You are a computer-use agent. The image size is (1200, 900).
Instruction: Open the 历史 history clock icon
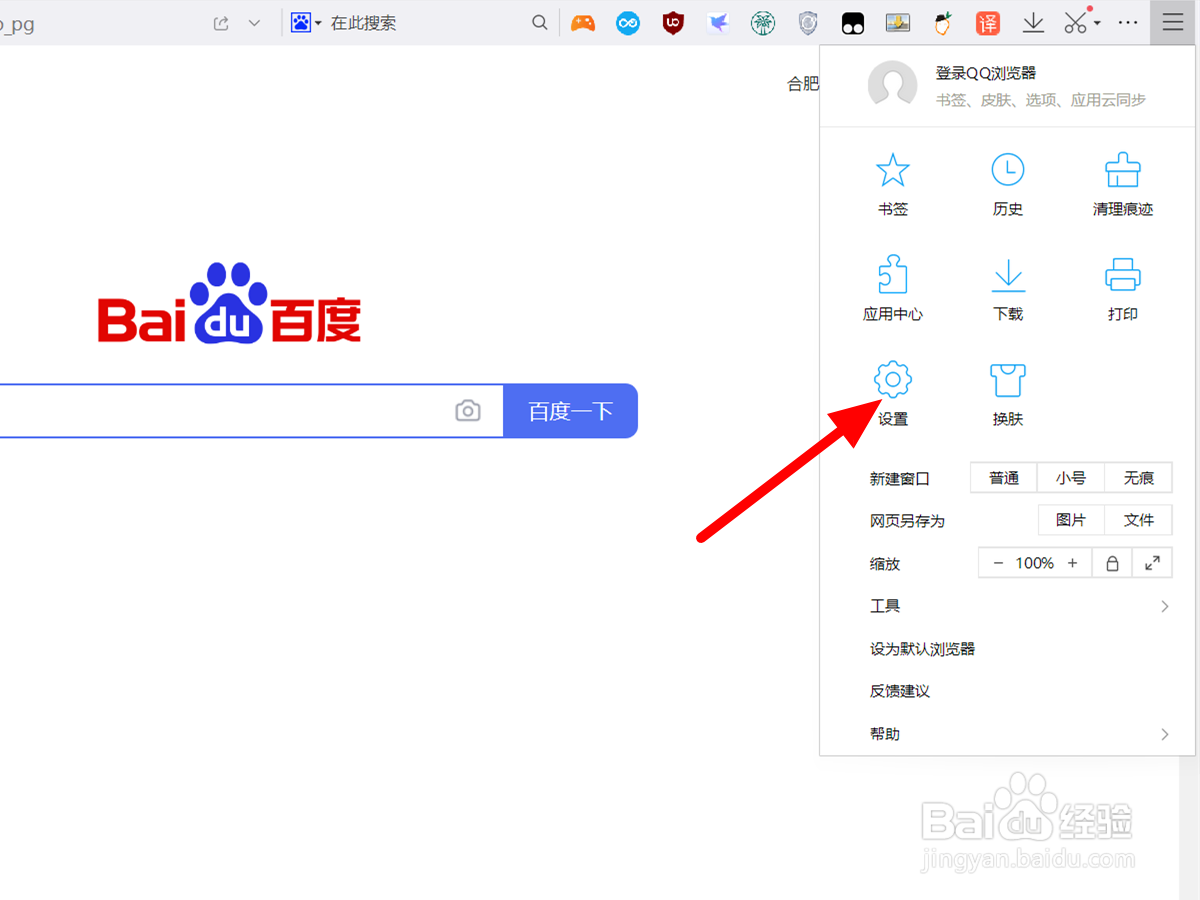(1007, 170)
